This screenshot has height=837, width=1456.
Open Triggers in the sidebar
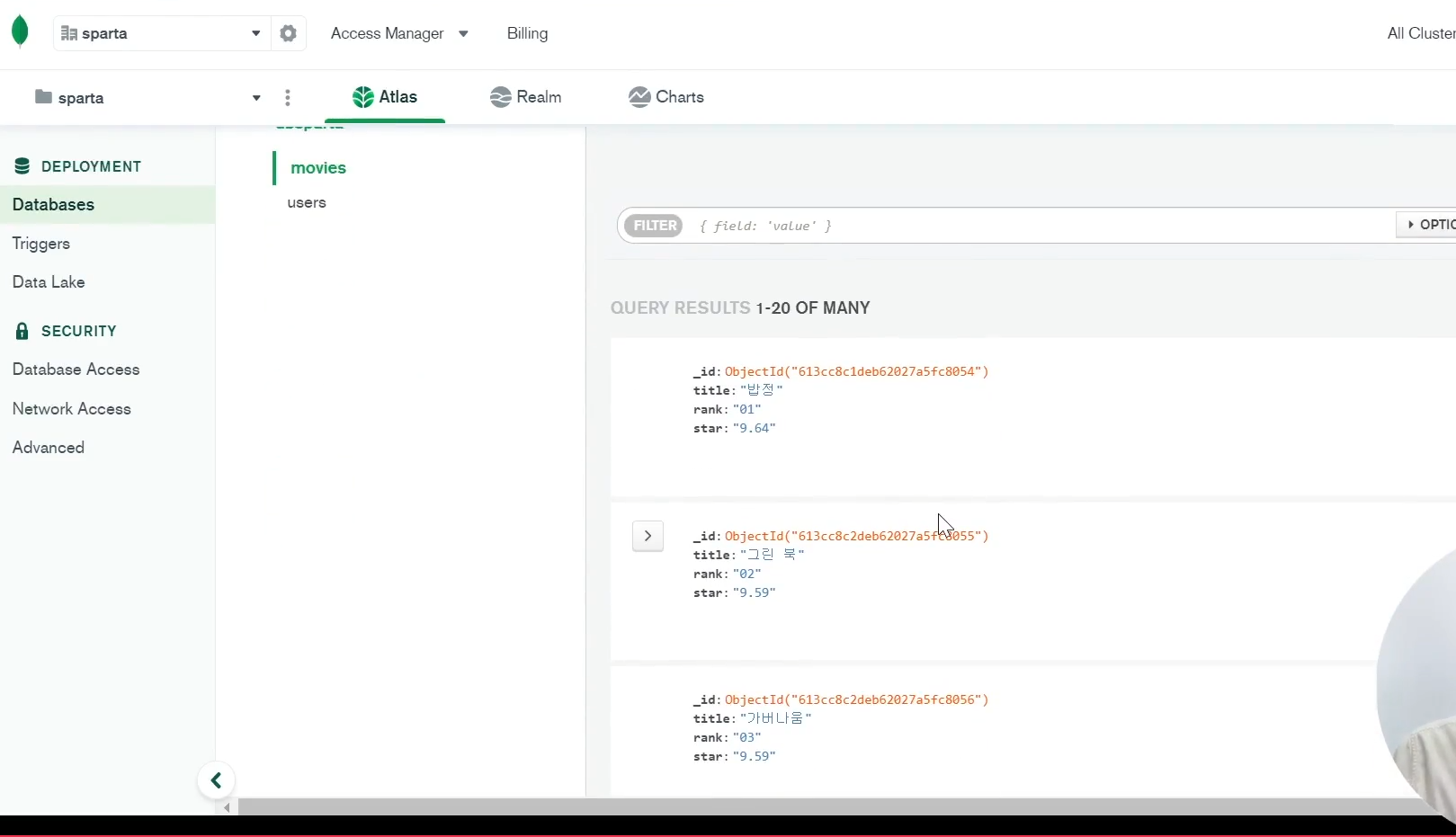(41, 244)
